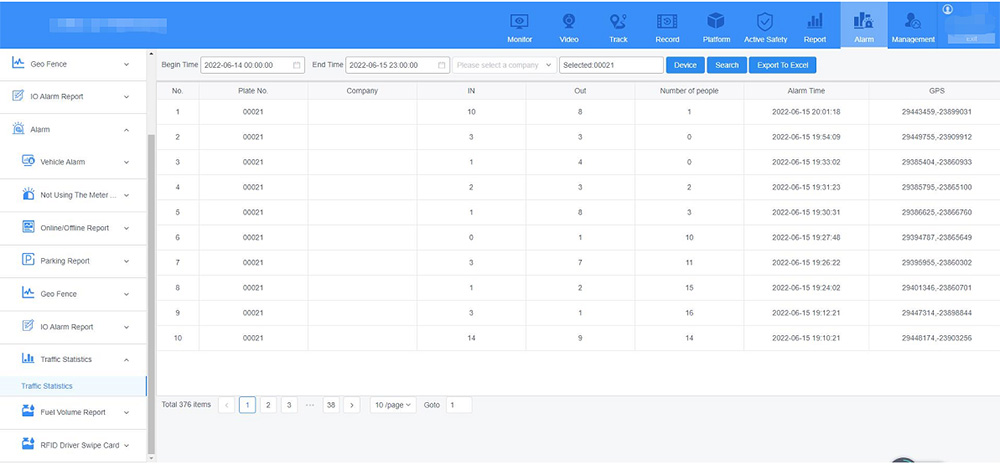The height and width of the screenshot is (465, 1000).
Task: Collapse the Alarm section chevron
Action: click(x=126, y=129)
